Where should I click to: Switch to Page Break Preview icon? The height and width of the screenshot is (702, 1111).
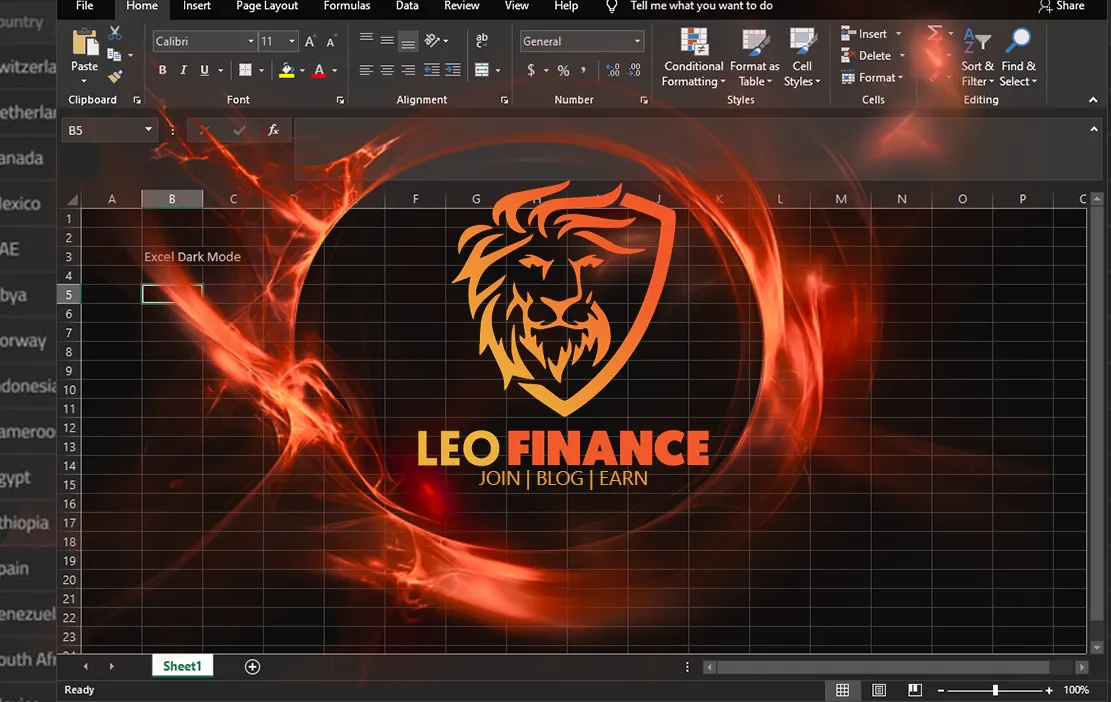[915, 690]
